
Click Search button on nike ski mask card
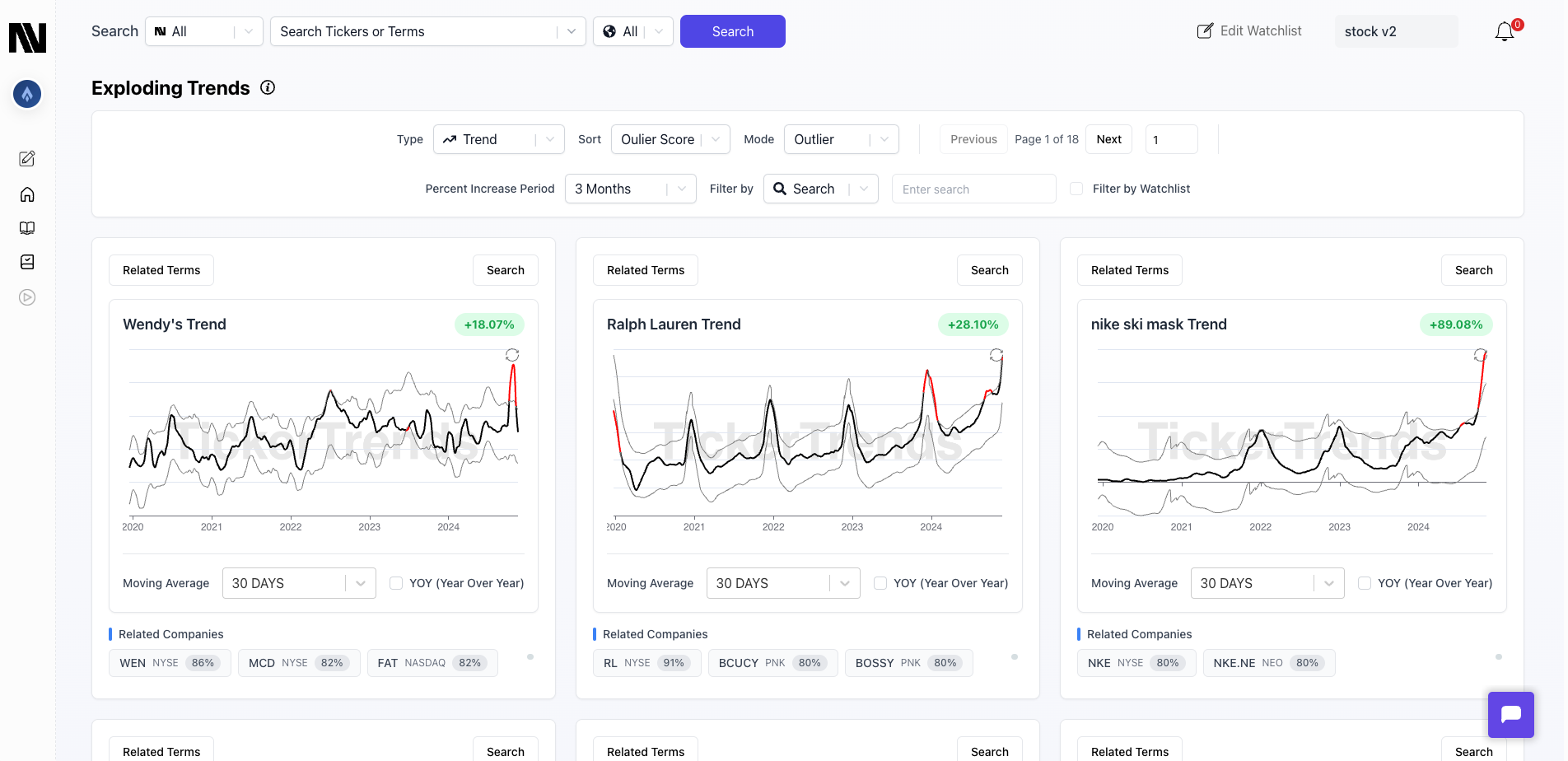(x=1474, y=270)
